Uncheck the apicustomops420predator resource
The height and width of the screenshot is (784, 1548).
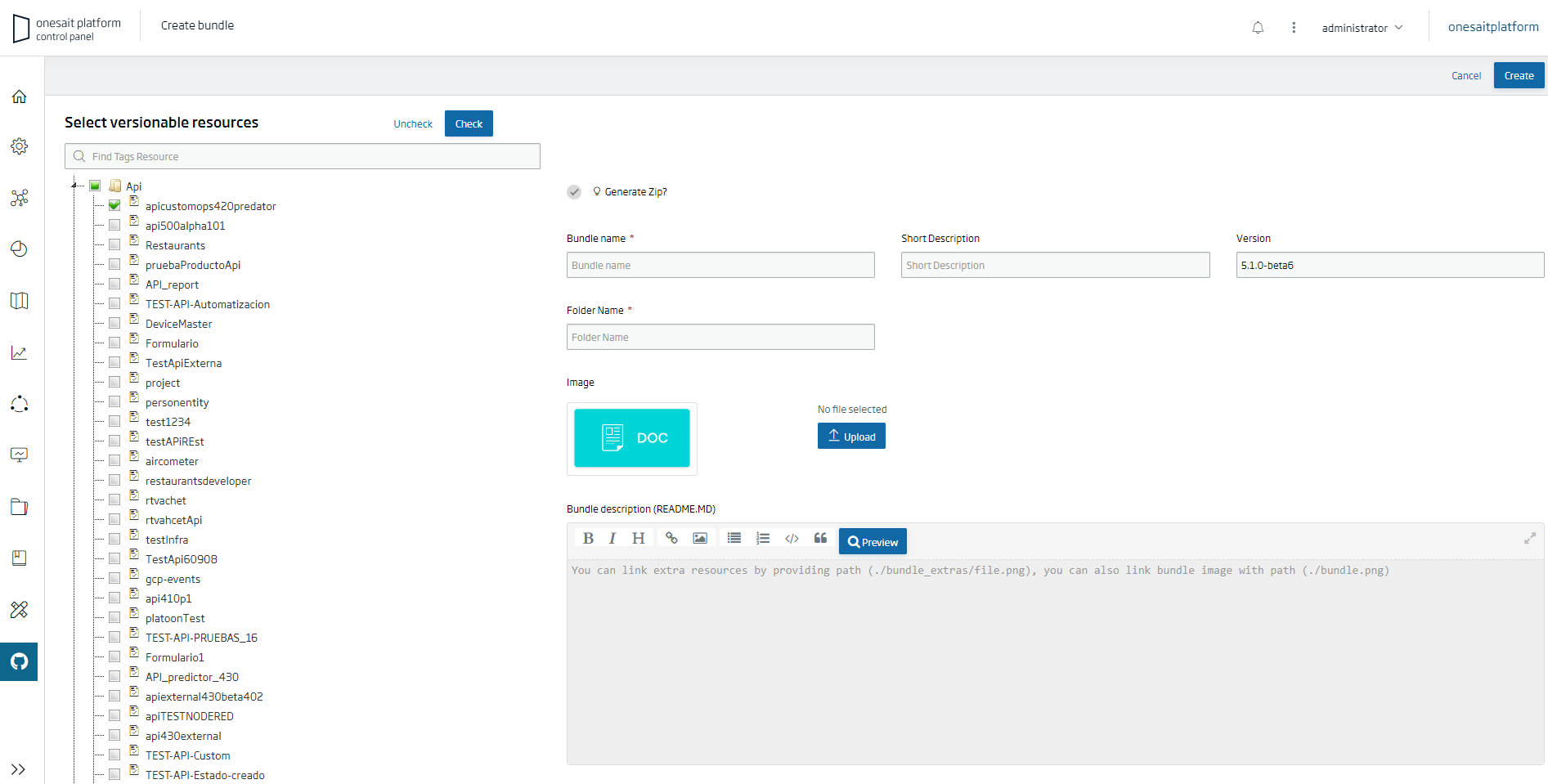[x=114, y=205]
